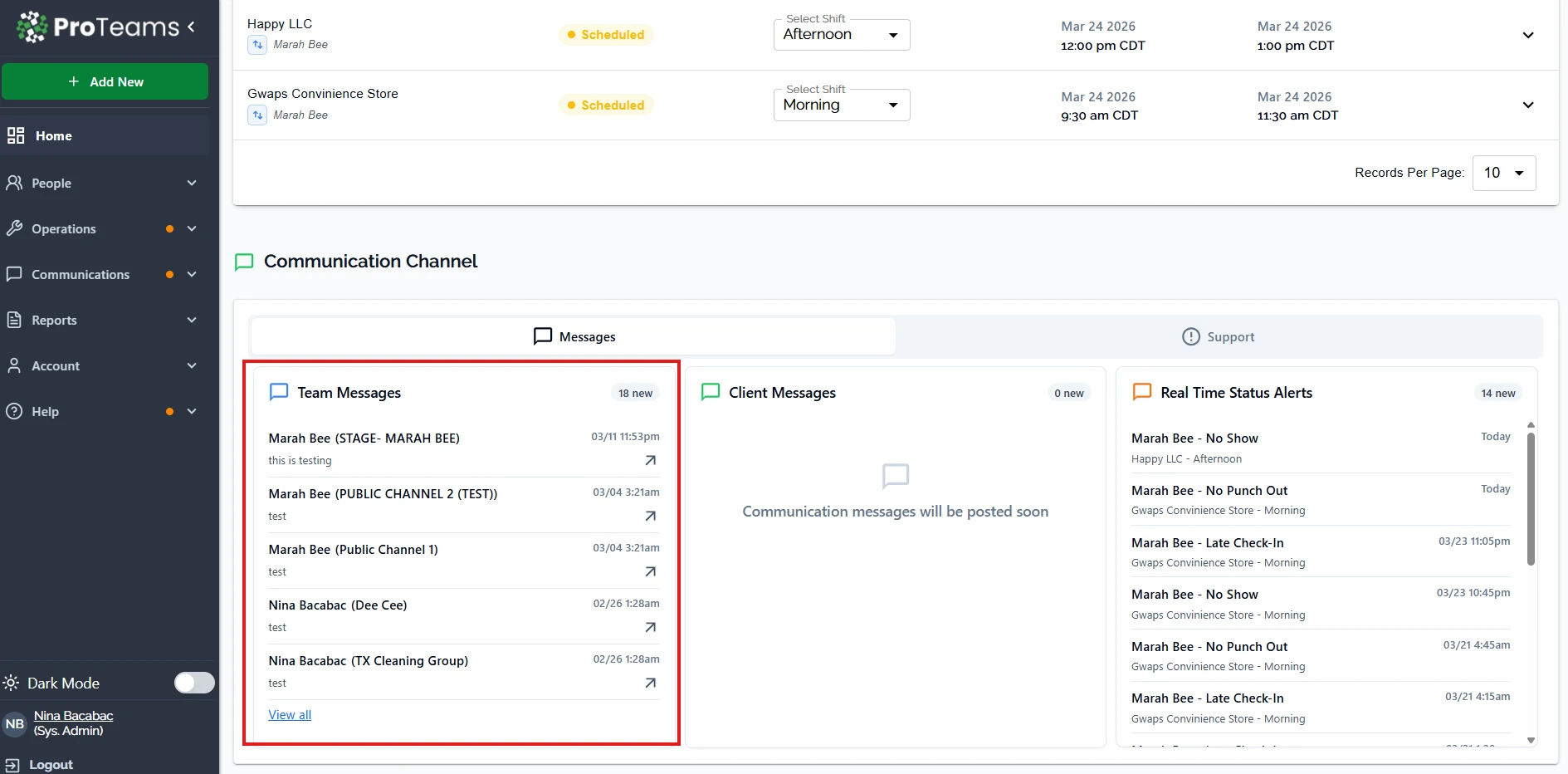
Task: Open Morning shift dropdown for Gwaps store
Action: pyautogui.click(x=842, y=105)
